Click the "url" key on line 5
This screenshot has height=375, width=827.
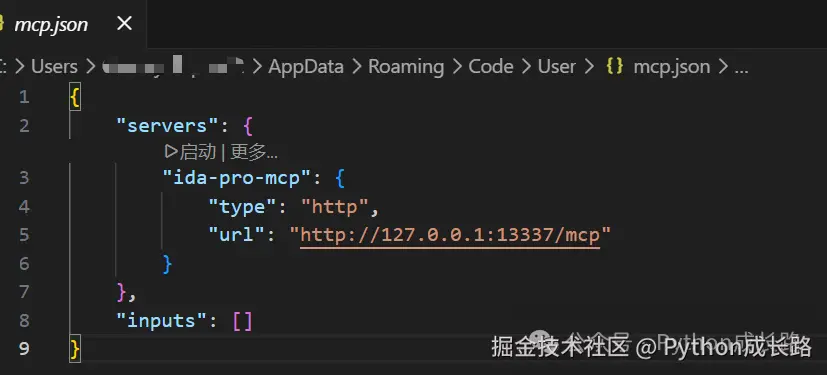pyautogui.click(x=237, y=235)
